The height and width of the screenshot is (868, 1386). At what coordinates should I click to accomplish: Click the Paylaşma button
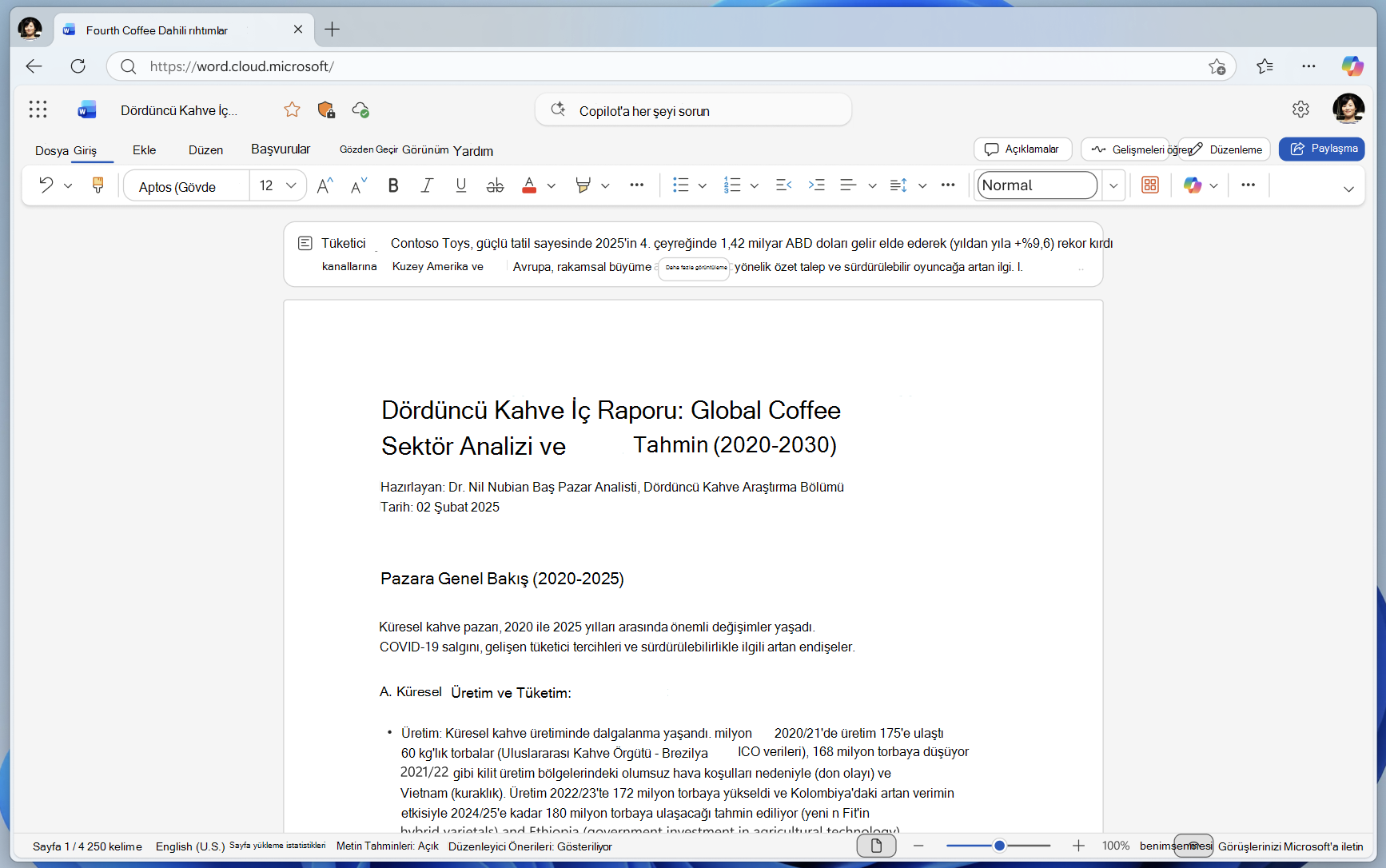tap(1321, 149)
